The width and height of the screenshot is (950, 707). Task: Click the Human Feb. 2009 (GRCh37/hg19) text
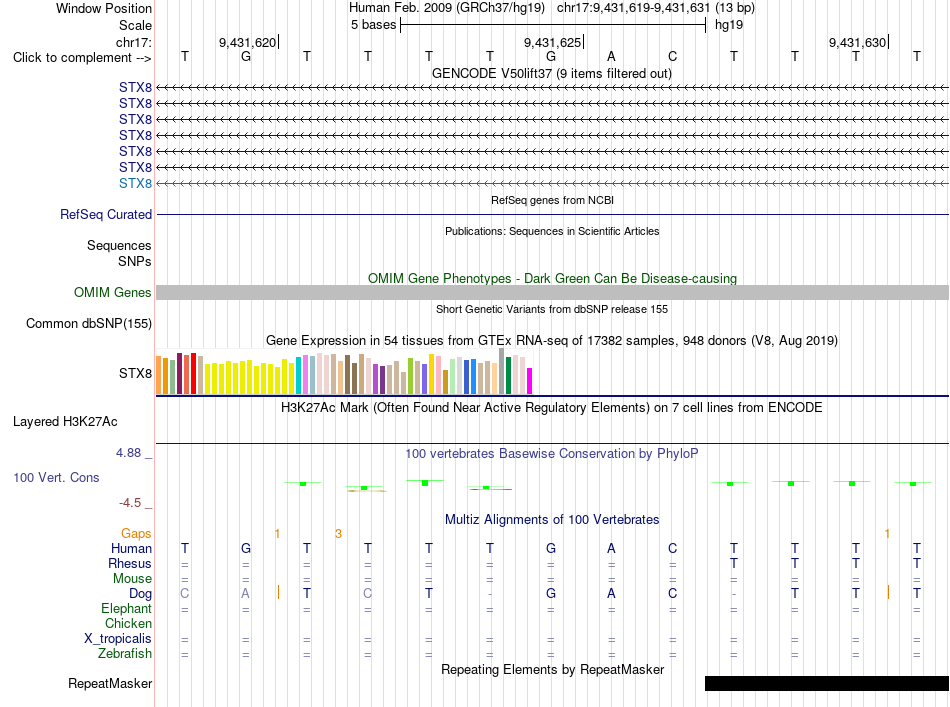447,8
